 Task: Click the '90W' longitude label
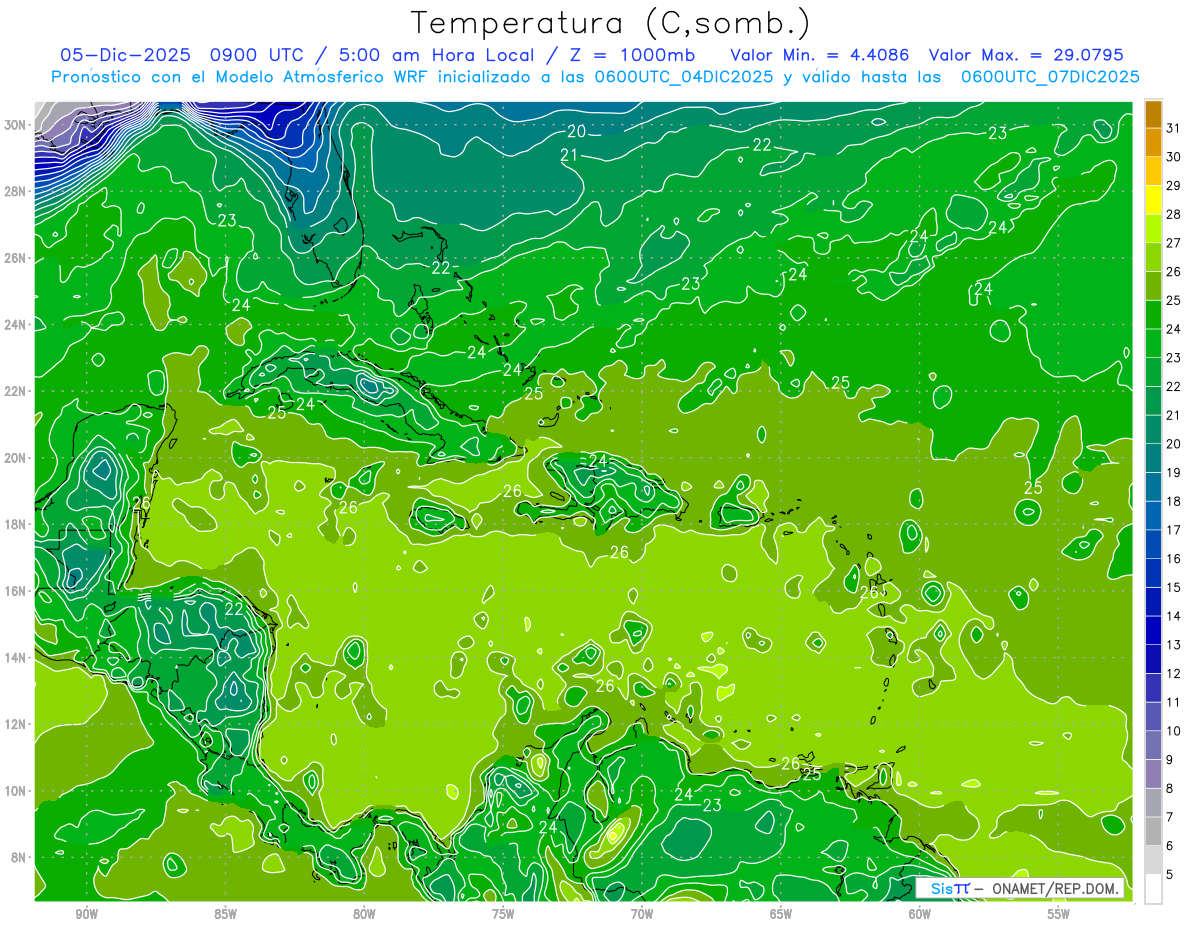tap(86, 914)
